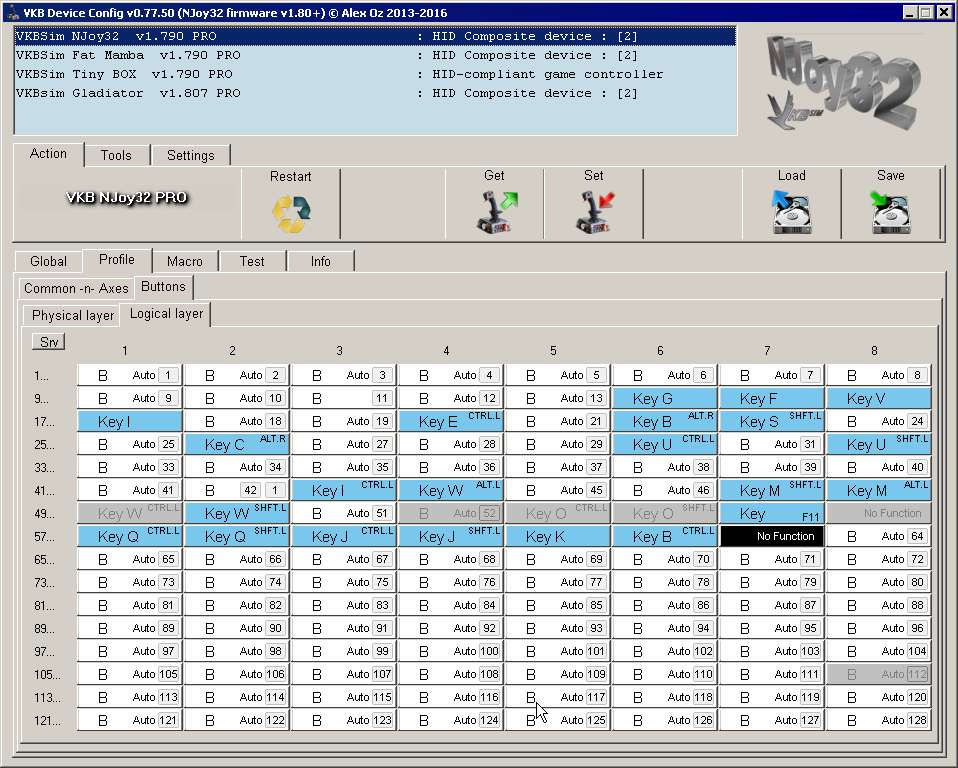The height and width of the screenshot is (768, 958).
Task: Select the VKBsim Gladiator v1.807 device row
Action: coord(375,93)
